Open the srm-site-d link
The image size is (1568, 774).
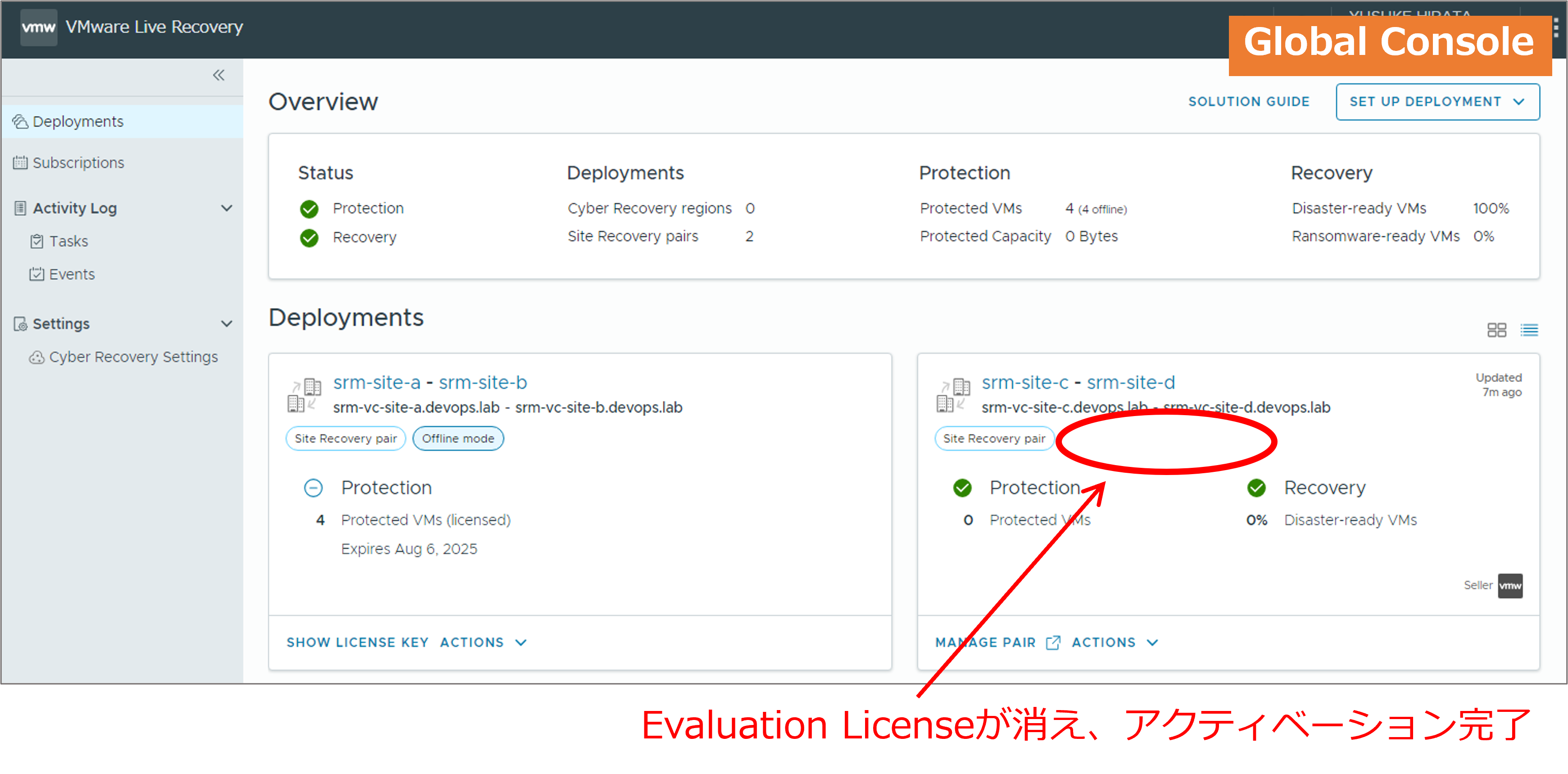(1131, 383)
